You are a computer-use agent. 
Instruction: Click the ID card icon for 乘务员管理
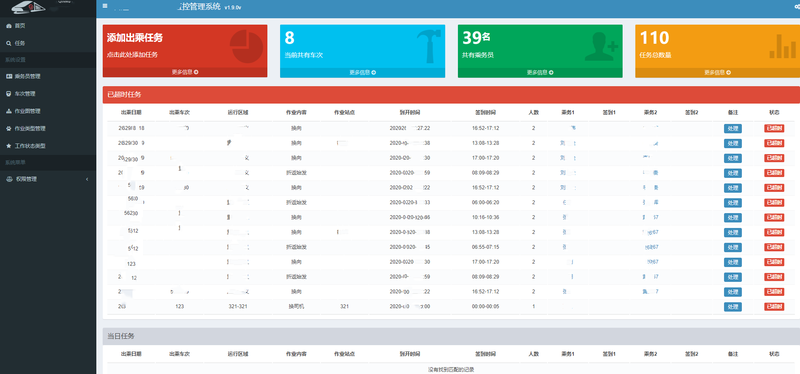(9, 77)
